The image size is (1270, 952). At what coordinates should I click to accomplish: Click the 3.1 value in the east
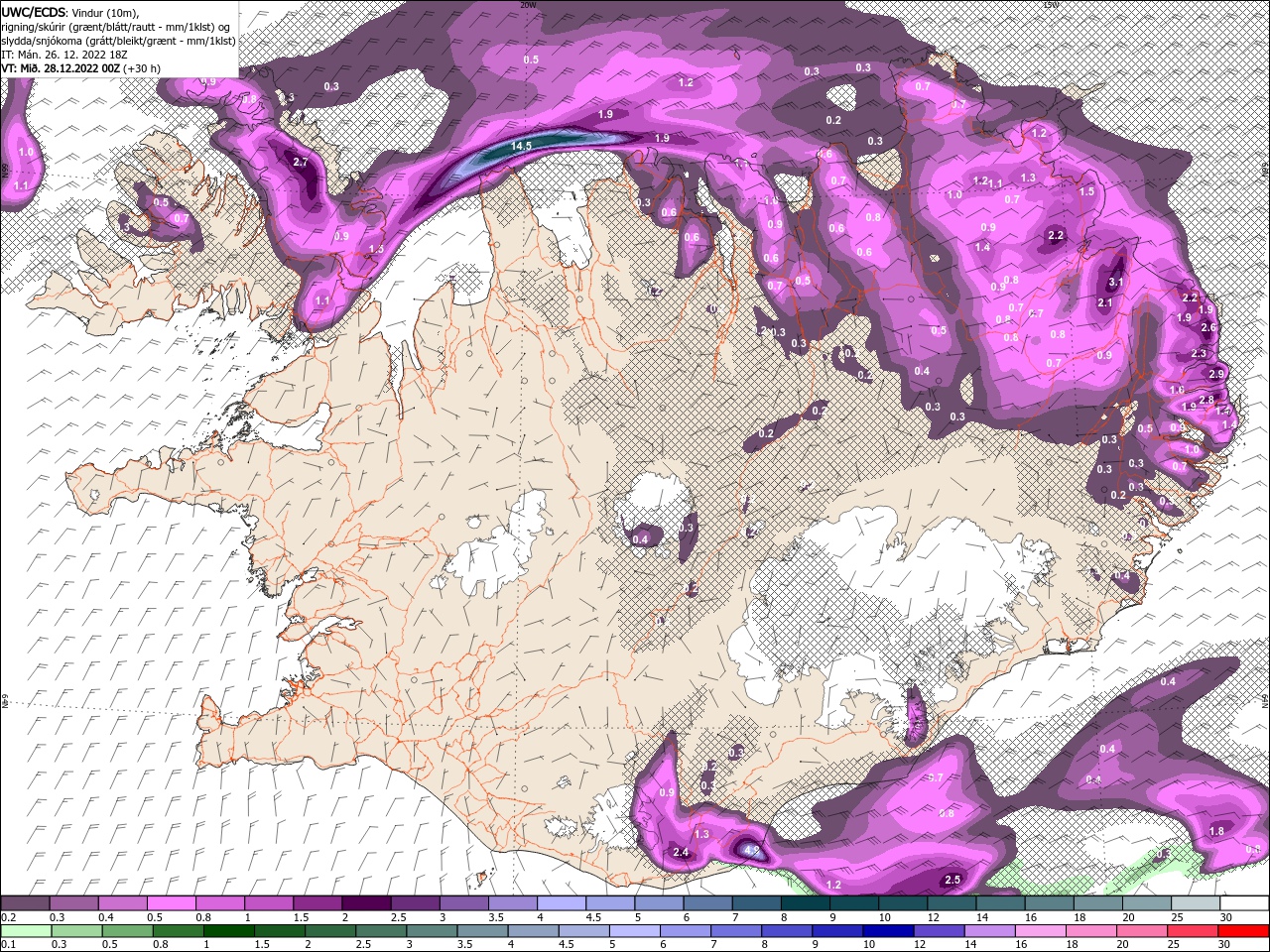tap(1115, 283)
